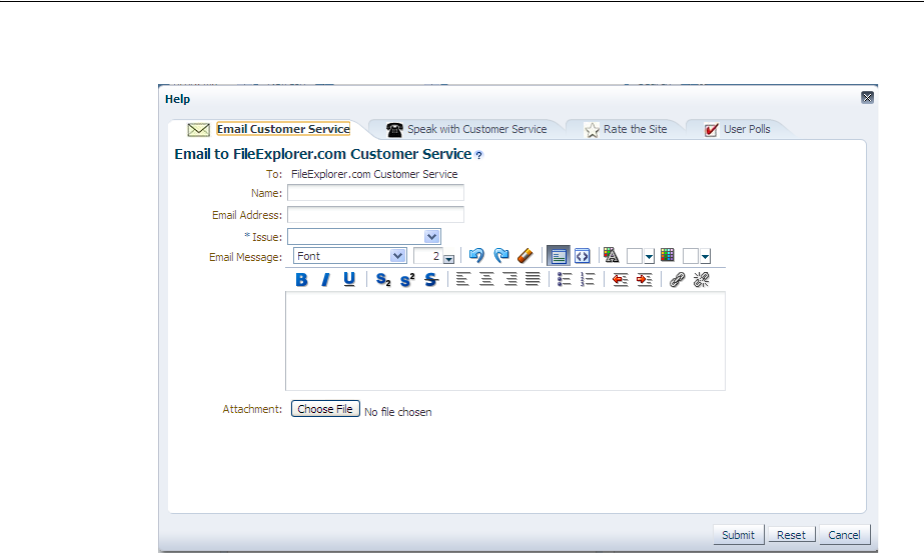The height and width of the screenshot is (553, 924).
Task: Apply Subscript formatting
Action: click(x=384, y=279)
